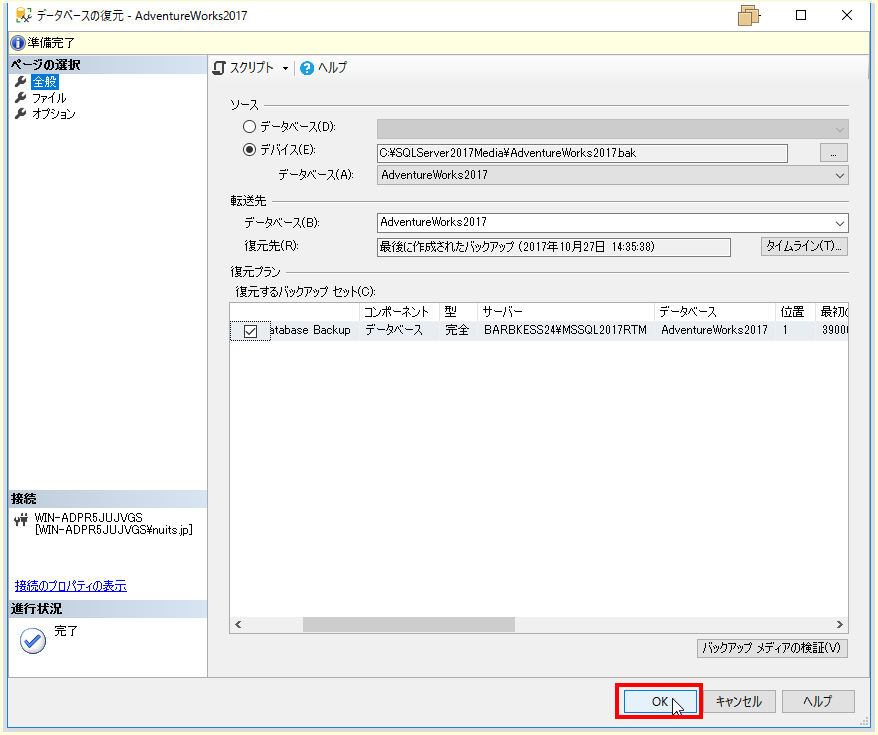Maximize the restore database dialog
This screenshot has width=878, height=735.
tap(801, 15)
